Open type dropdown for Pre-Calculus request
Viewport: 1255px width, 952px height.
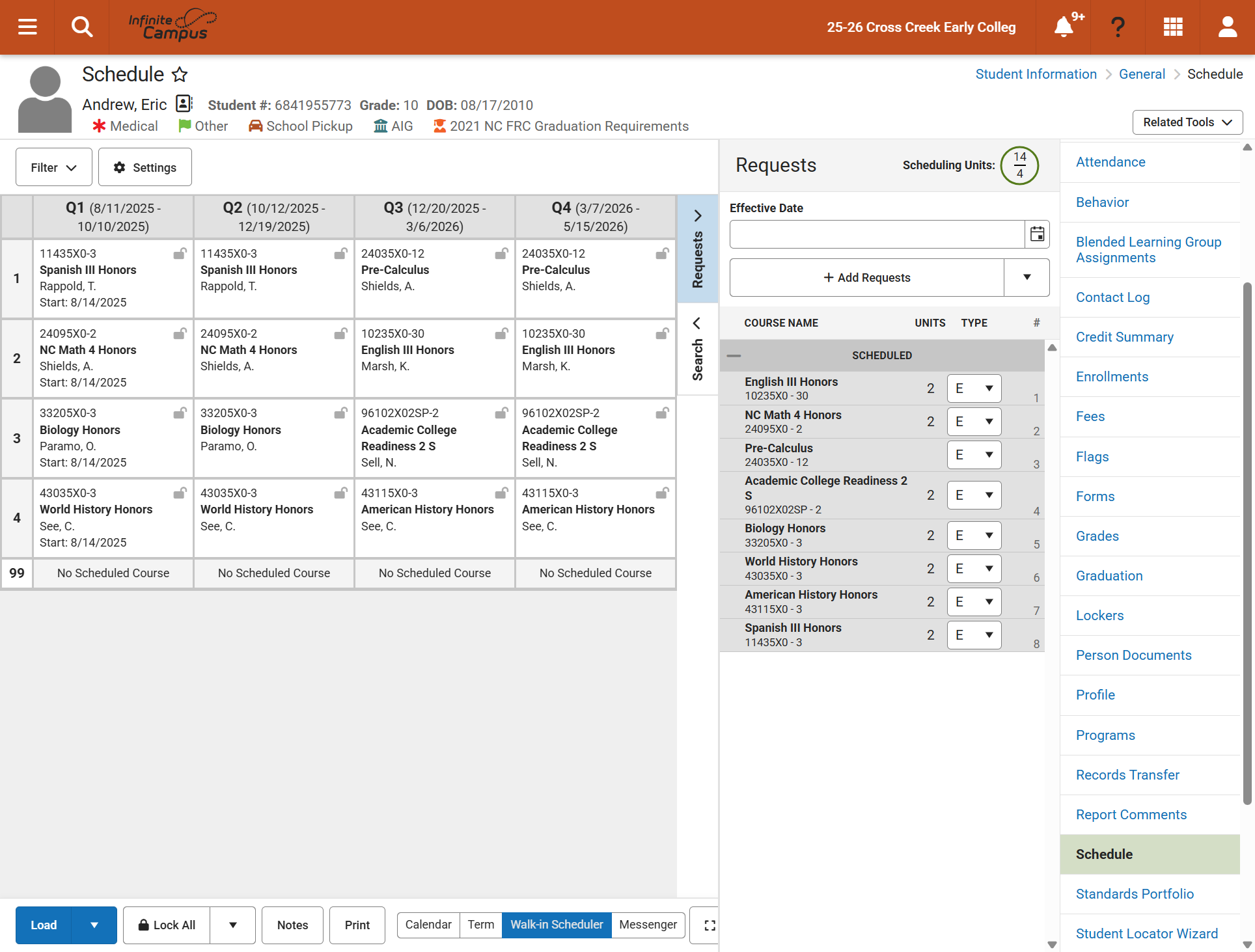(x=974, y=455)
